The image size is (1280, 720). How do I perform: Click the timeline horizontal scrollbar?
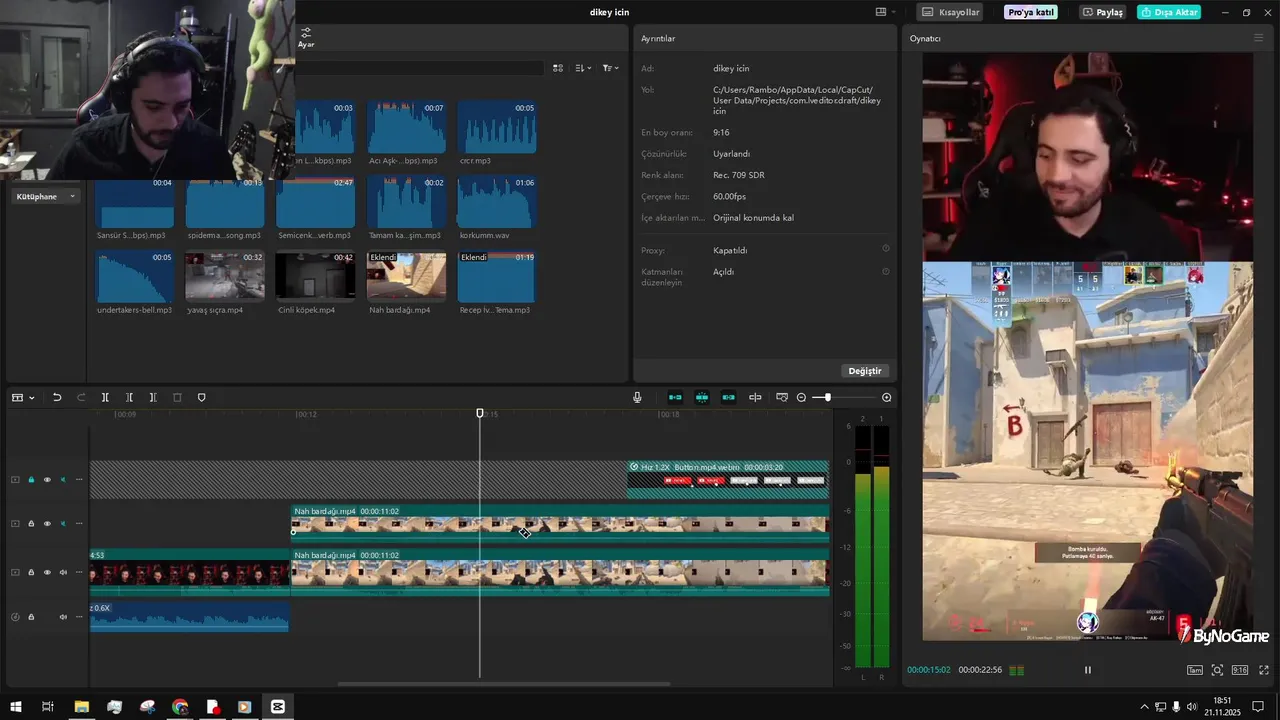click(504, 685)
